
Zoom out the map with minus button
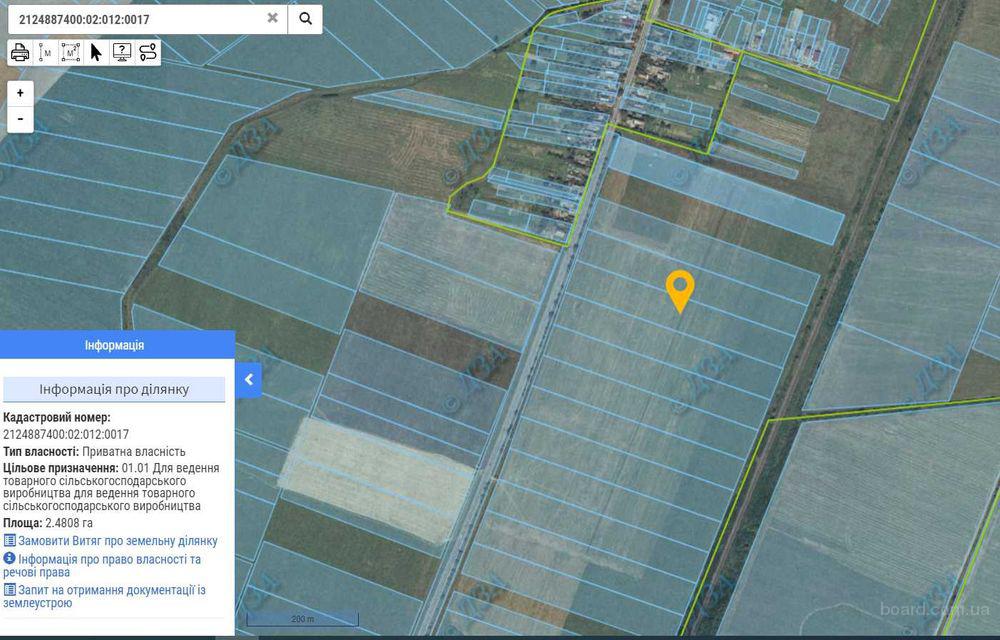(x=20, y=119)
